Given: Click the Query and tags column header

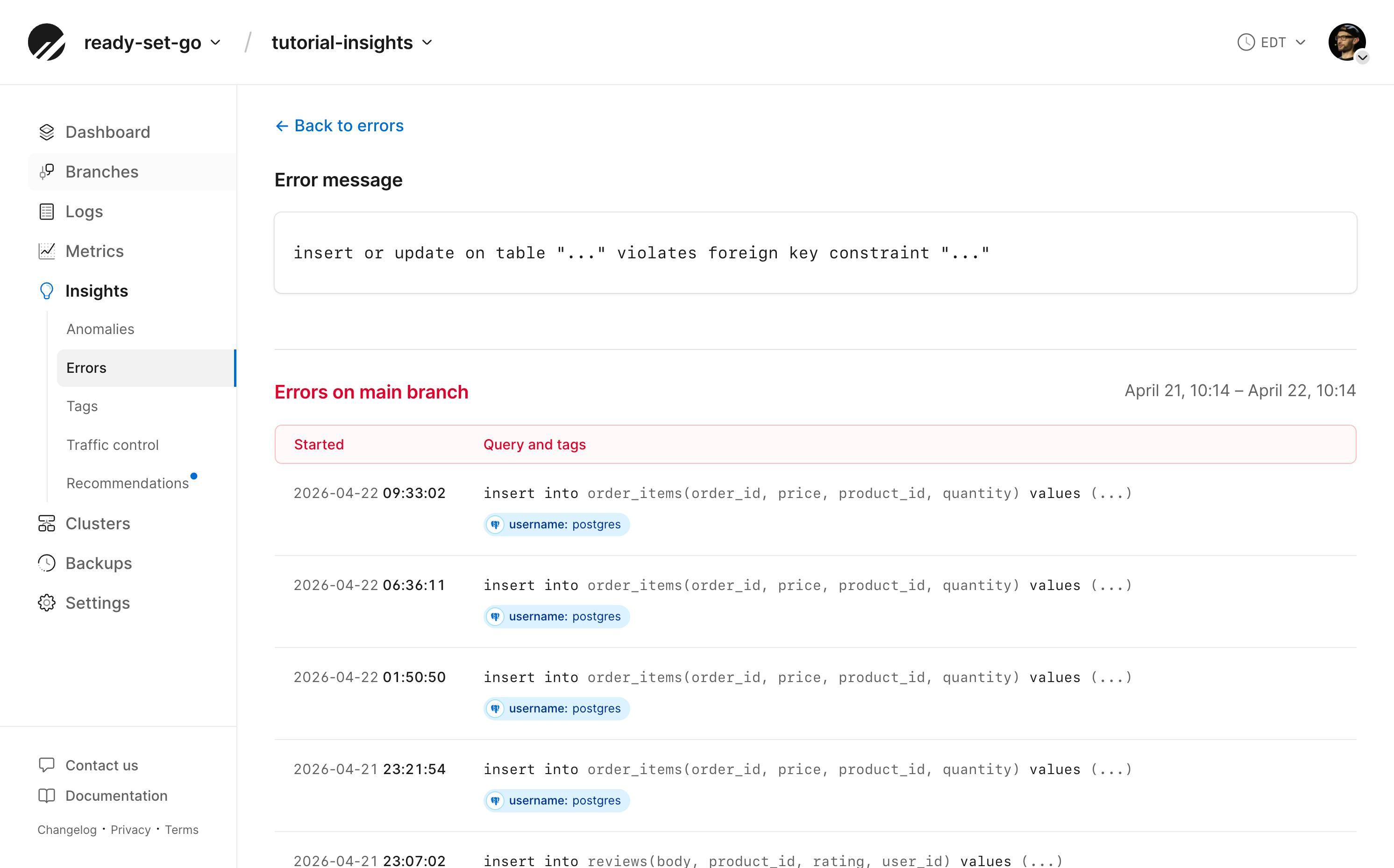Looking at the screenshot, I should coord(534,444).
